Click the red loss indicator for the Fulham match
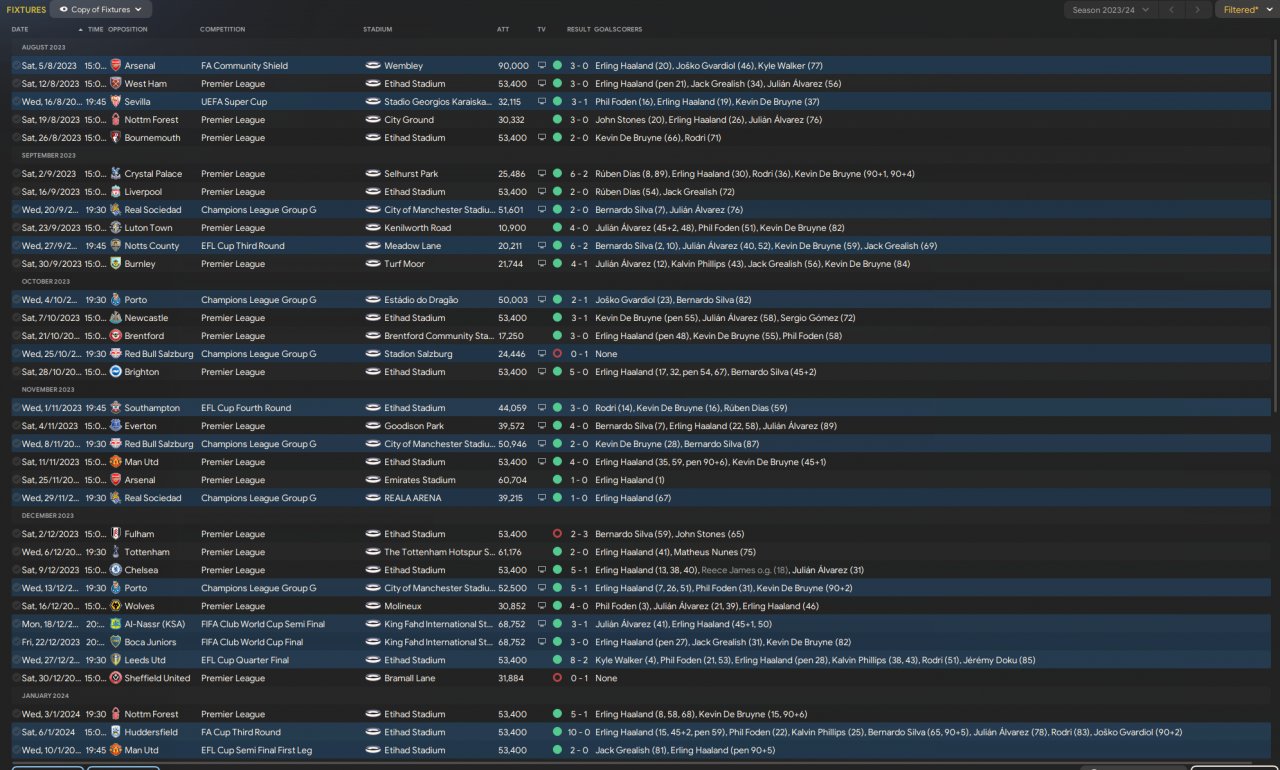Image resolution: width=1280 pixels, height=770 pixels. pyautogui.click(x=557, y=534)
